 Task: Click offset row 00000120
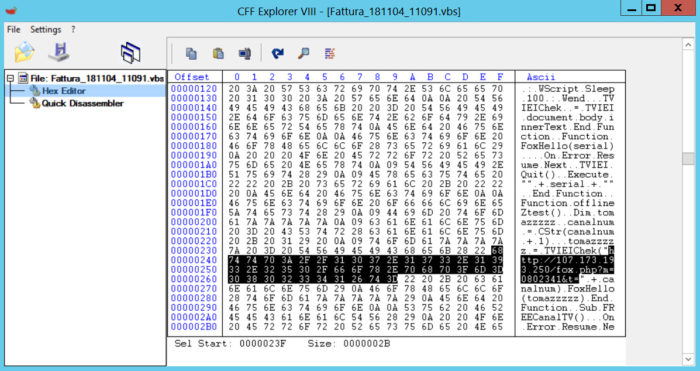coord(194,89)
